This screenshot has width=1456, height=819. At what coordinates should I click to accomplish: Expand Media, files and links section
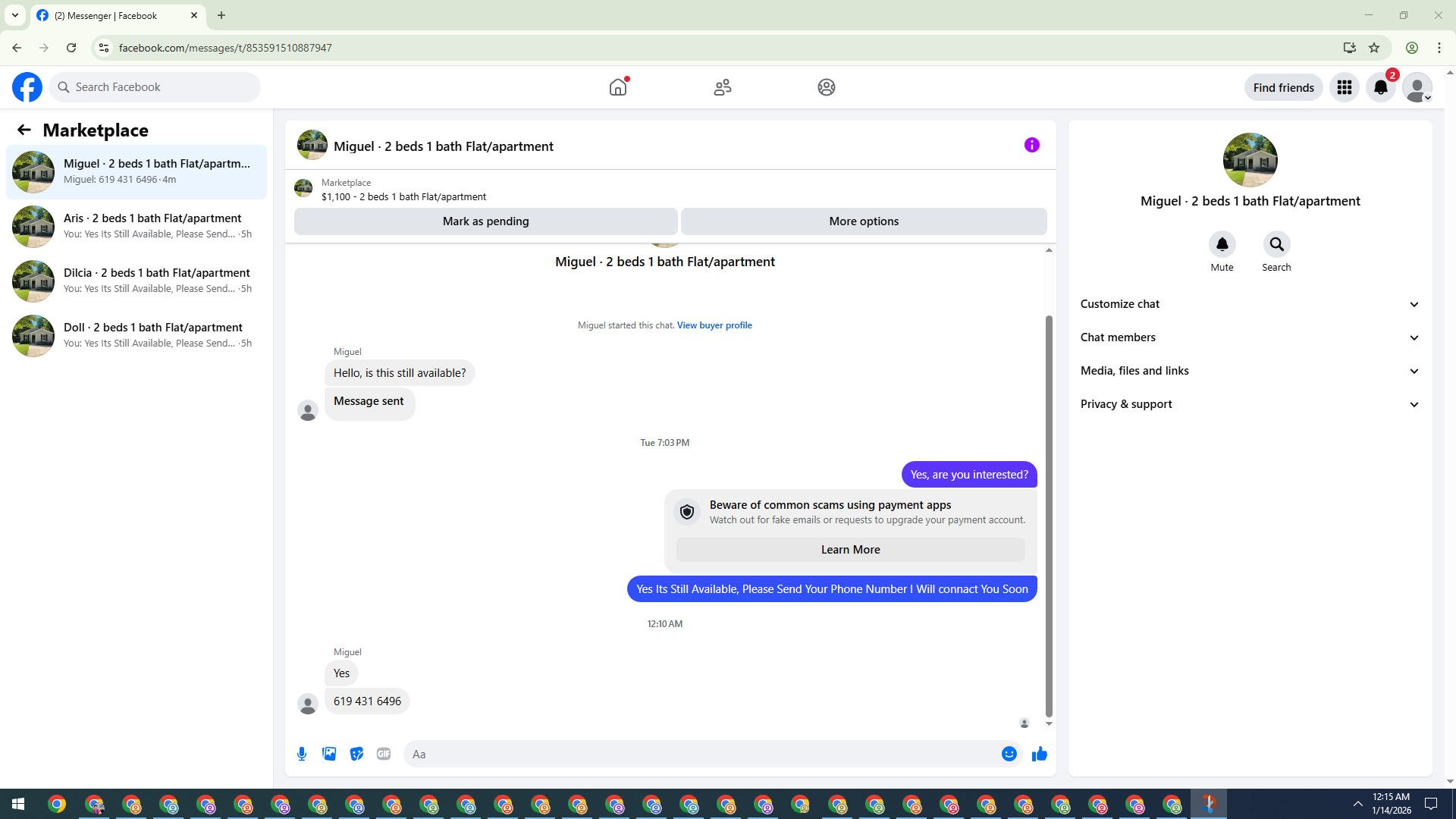point(1250,371)
